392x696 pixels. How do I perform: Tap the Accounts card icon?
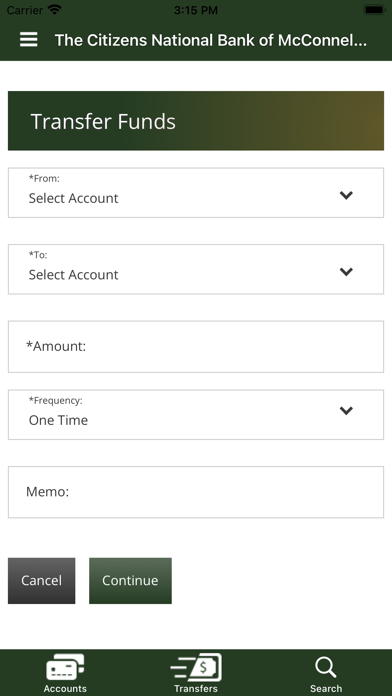65,668
